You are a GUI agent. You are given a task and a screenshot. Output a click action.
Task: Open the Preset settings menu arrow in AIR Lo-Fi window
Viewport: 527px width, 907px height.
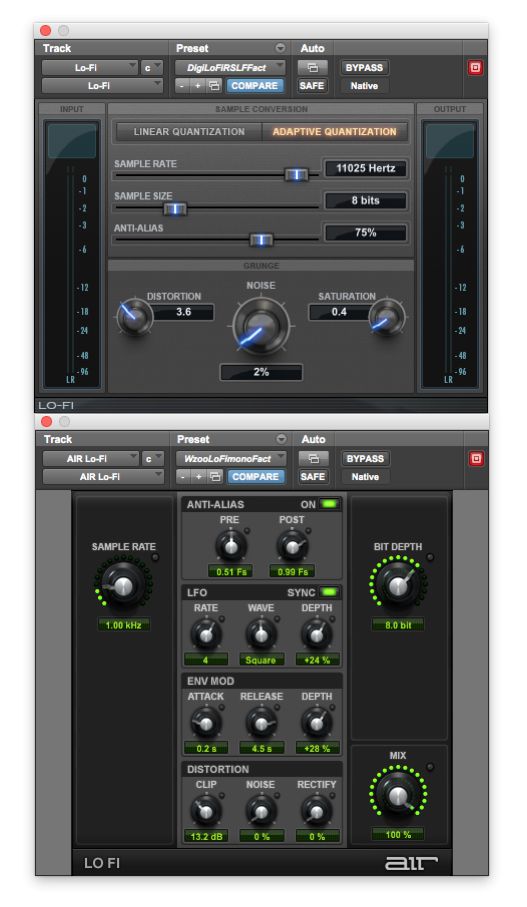click(x=282, y=439)
